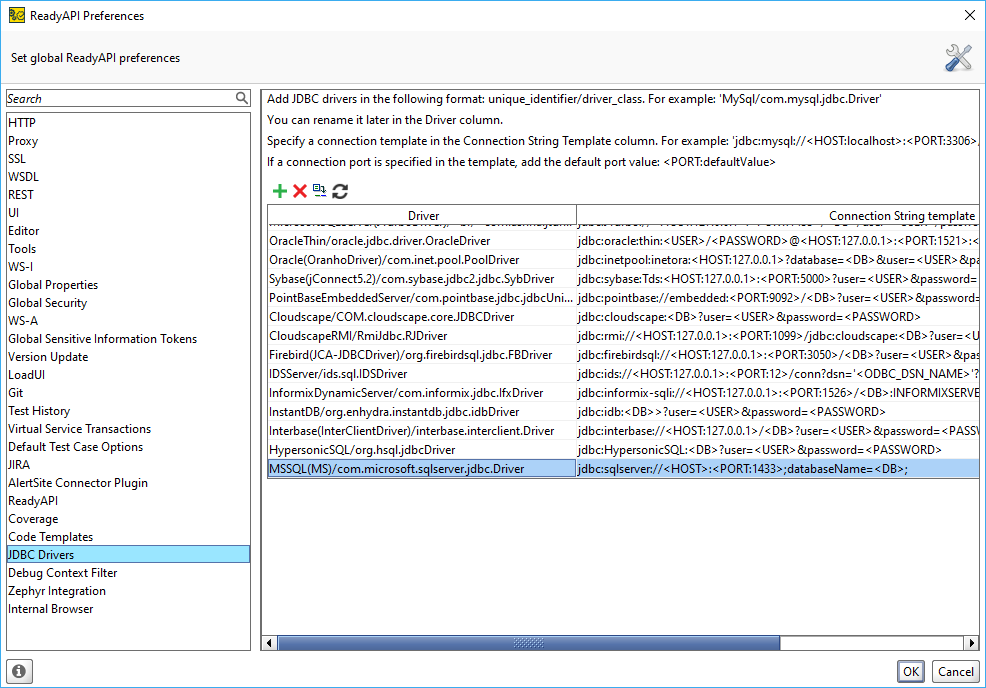This screenshot has height=688, width=986.
Task: Click the jdbc:HypersonicSQL connection string cell
Action: coord(778,450)
